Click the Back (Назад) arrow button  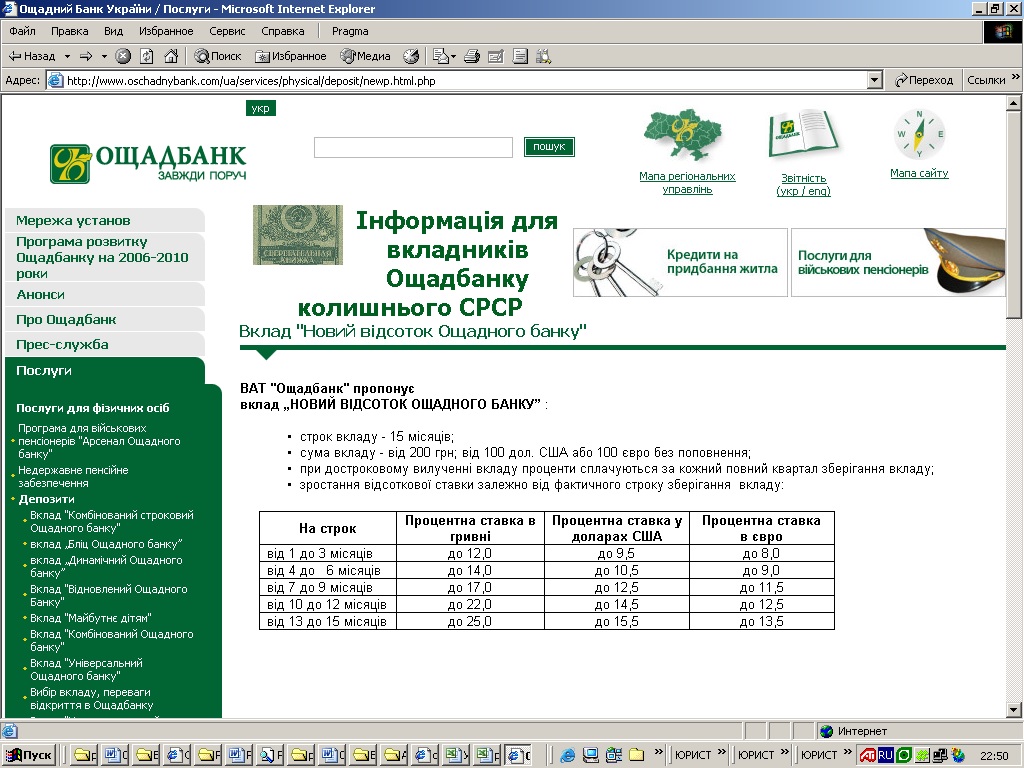point(31,56)
